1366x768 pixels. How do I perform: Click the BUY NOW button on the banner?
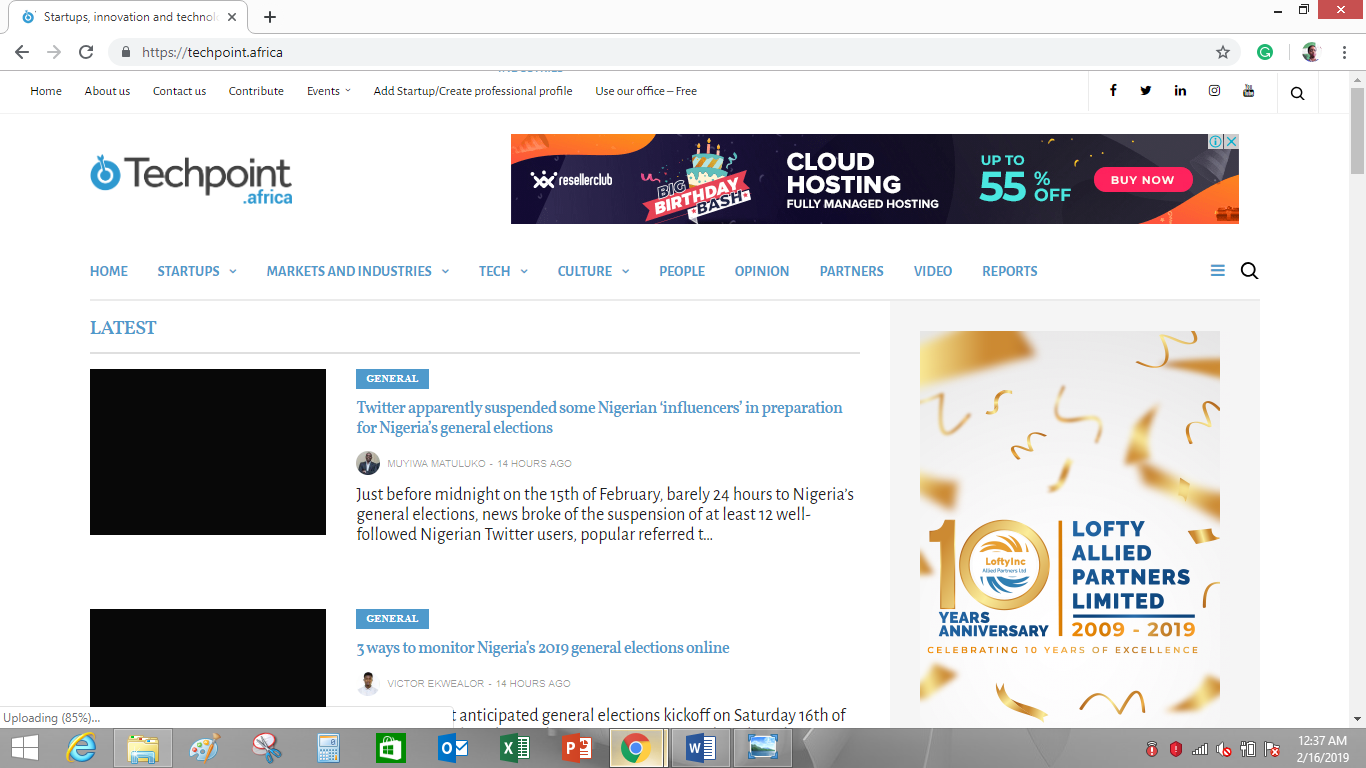point(1142,180)
